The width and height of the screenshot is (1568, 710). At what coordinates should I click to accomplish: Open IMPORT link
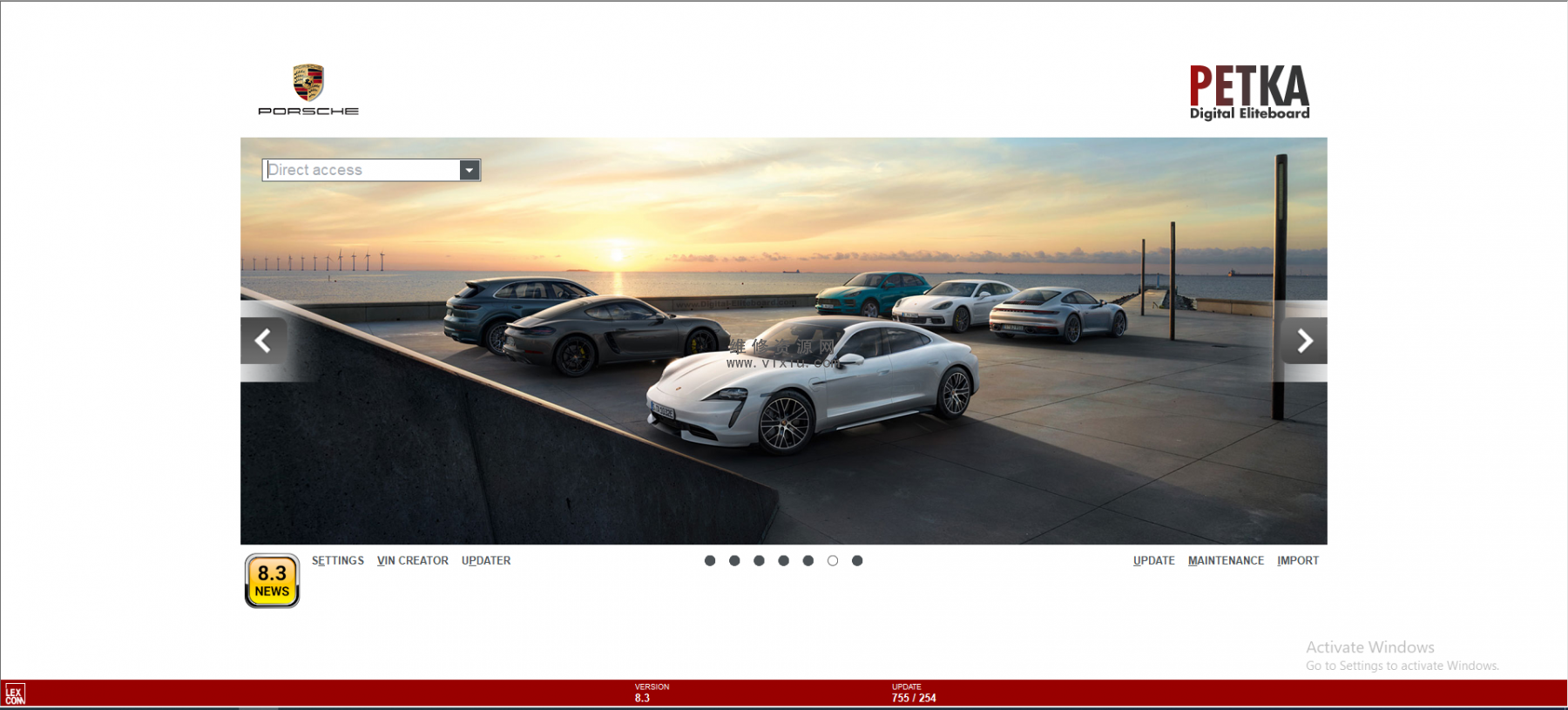1298,560
